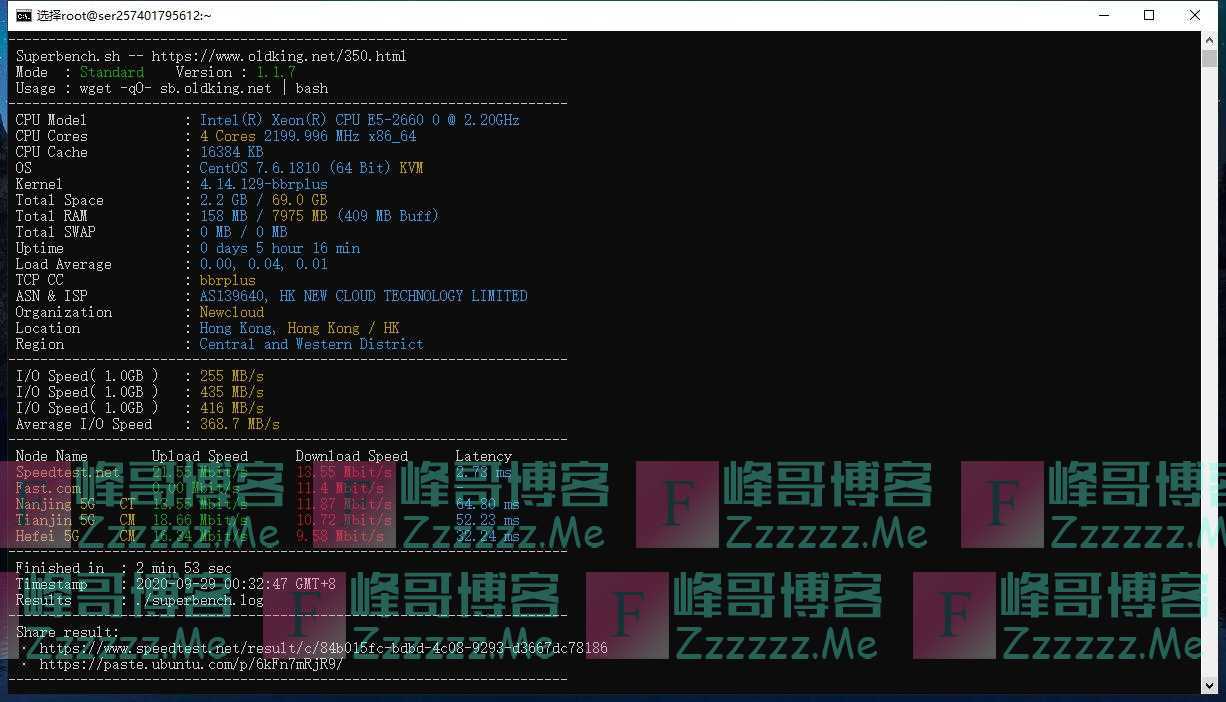Click the Central and Western District region text
1226x702 pixels.
[311, 344]
